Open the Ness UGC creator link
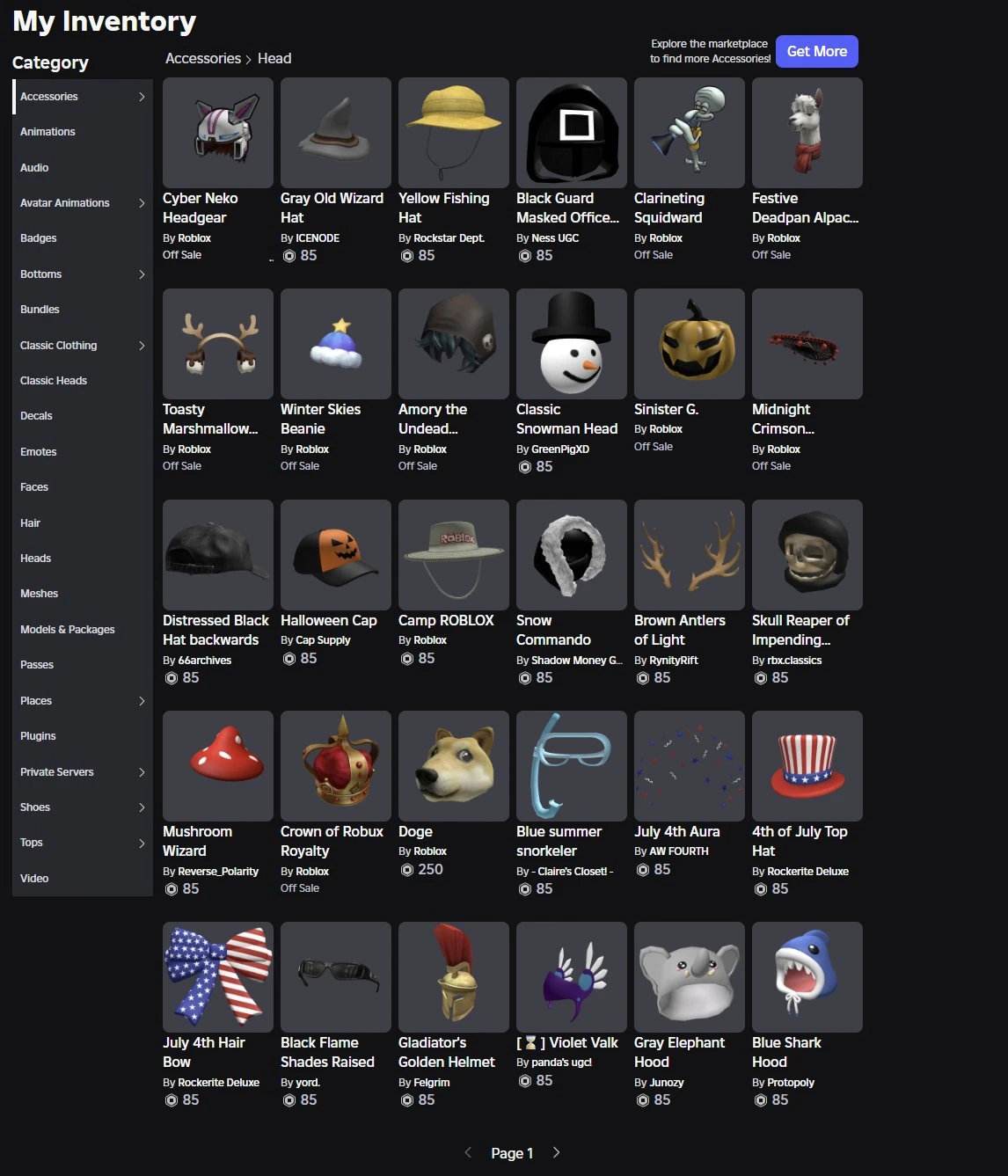This screenshot has height=1176, width=1008. 555,238
